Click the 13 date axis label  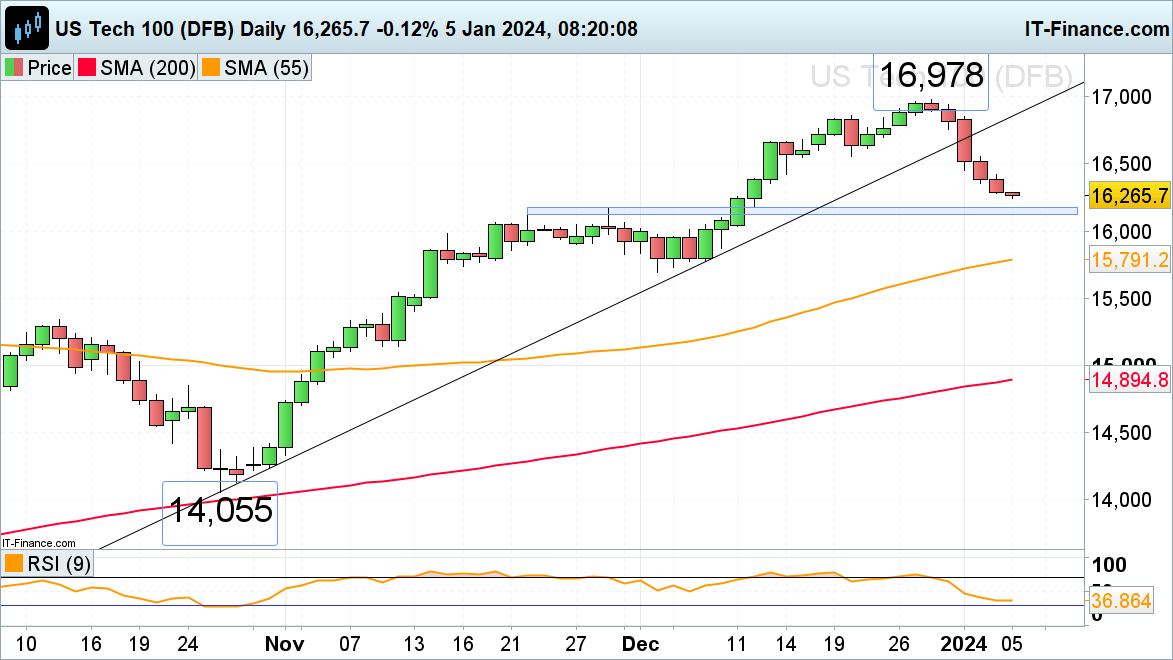click(414, 644)
